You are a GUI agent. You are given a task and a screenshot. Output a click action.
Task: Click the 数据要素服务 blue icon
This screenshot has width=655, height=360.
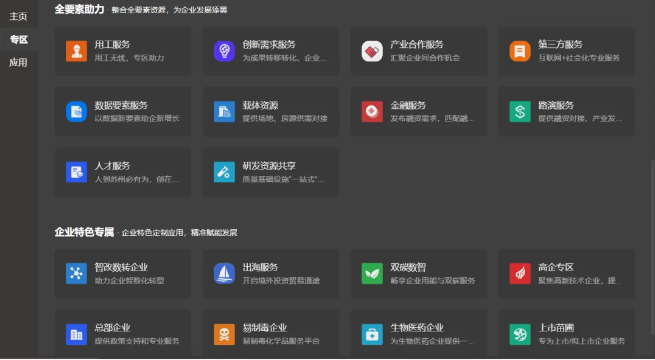[x=76, y=112]
